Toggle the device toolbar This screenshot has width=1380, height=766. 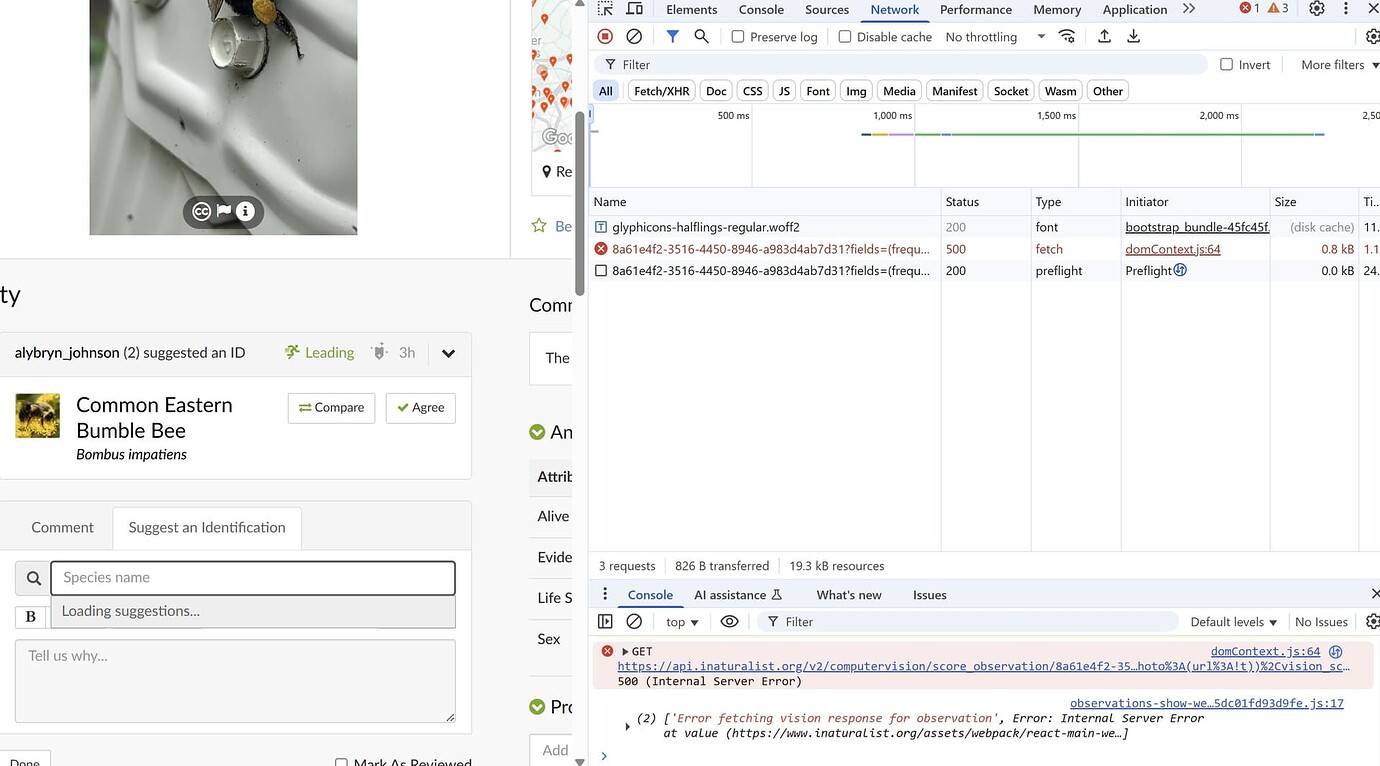(634, 8)
